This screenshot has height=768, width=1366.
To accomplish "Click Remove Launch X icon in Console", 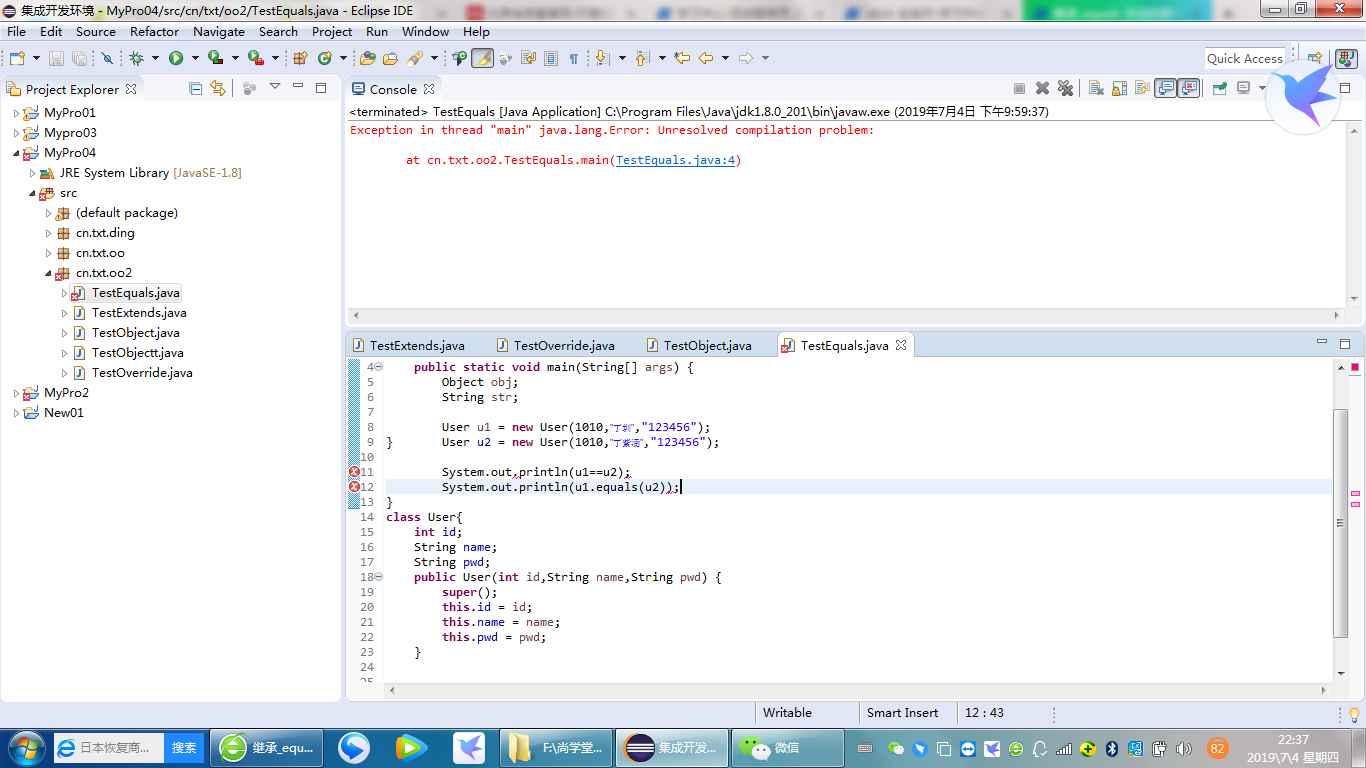I will coord(1042,88).
